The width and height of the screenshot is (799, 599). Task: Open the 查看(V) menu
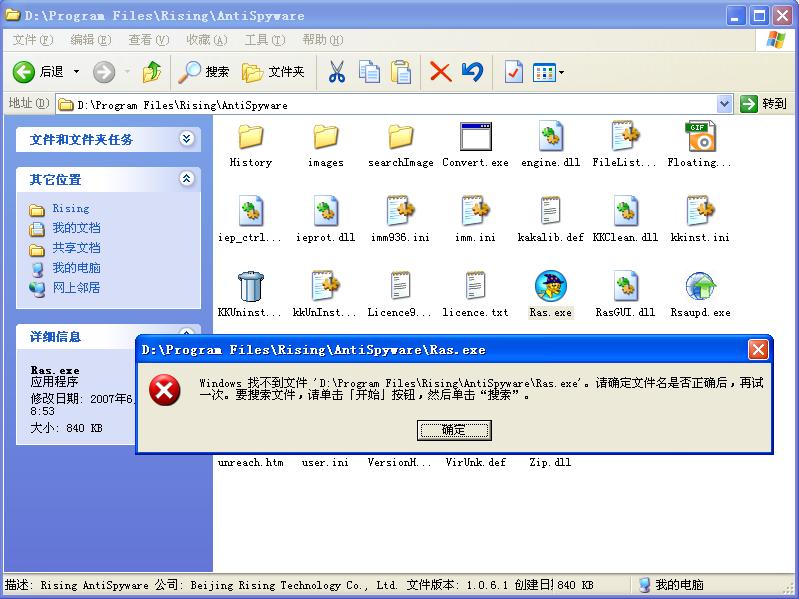(x=149, y=40)
